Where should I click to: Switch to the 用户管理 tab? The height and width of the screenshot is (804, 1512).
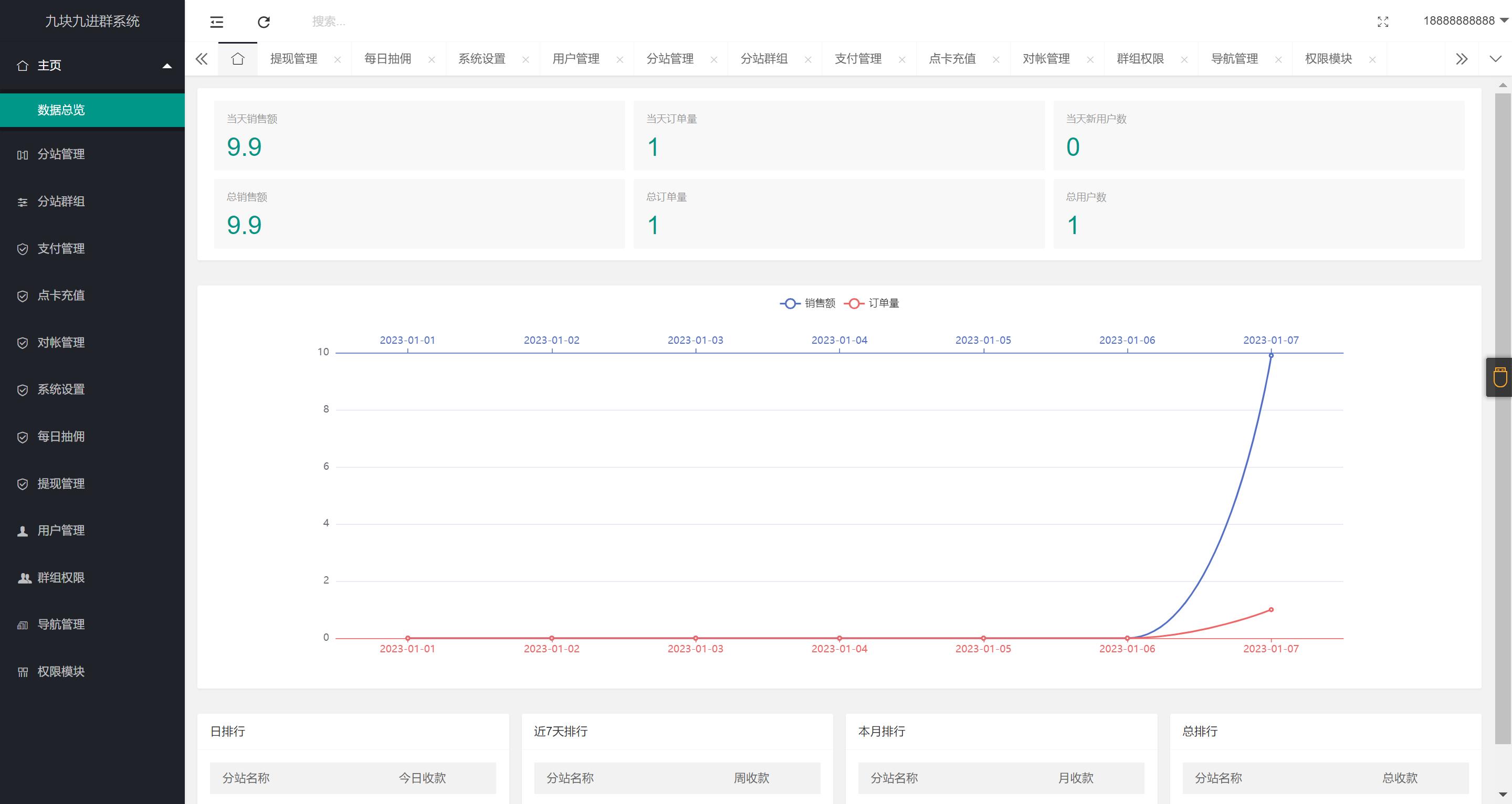[x=575, y=59]
